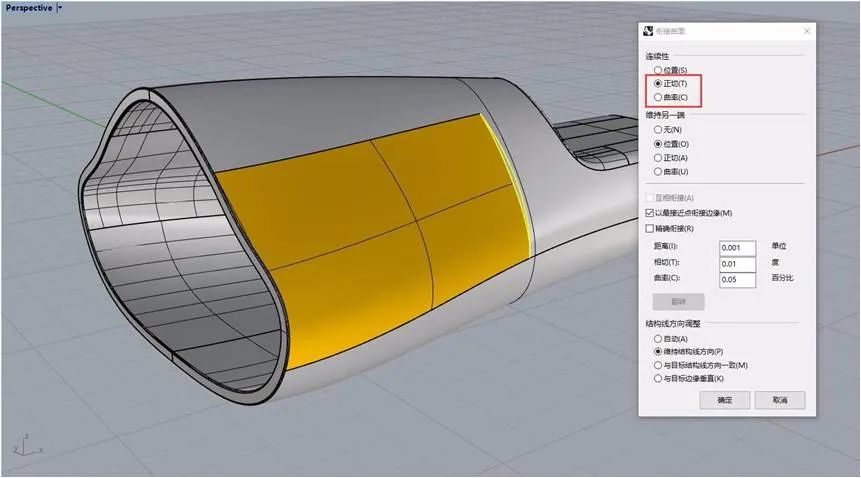The height and width of the screenshot is (478, 861).
Task: Click the Rhino icon in the dialog title bar
Action: (x=648, y=31)
